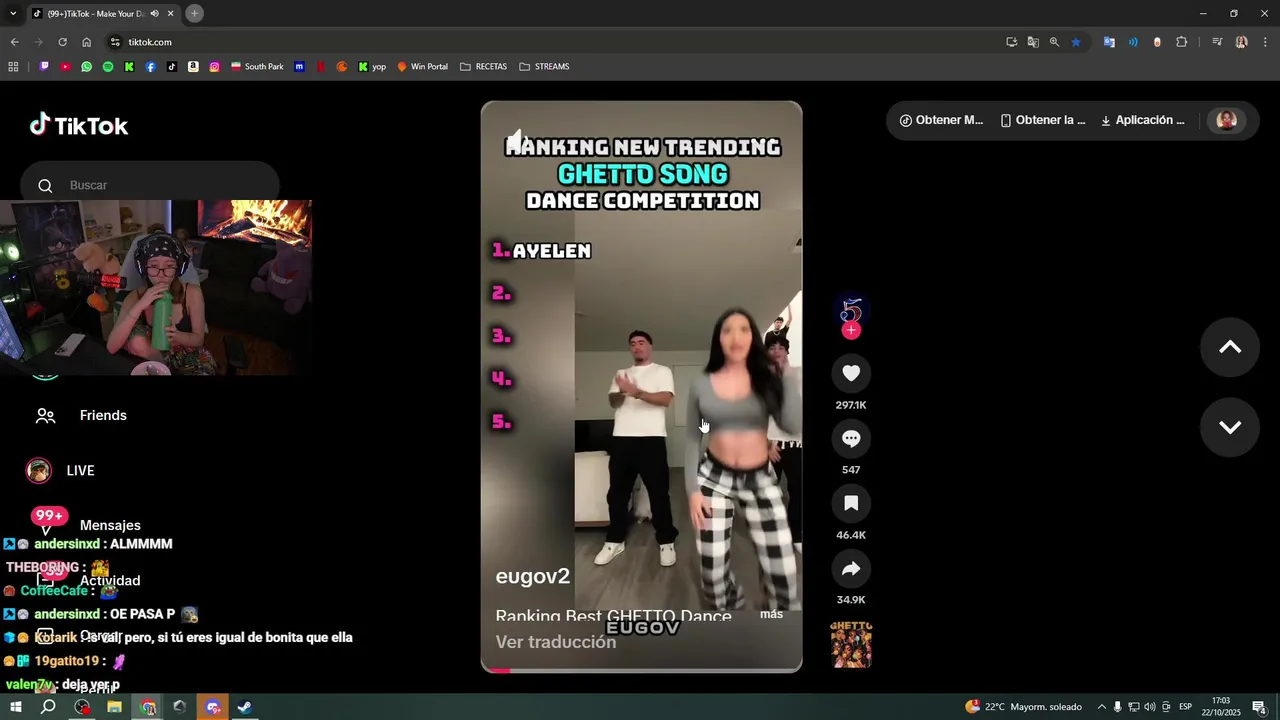Save the video with the bookmark icon
The width and height of the screenshot is (1280, 720).
click(851, 503)
